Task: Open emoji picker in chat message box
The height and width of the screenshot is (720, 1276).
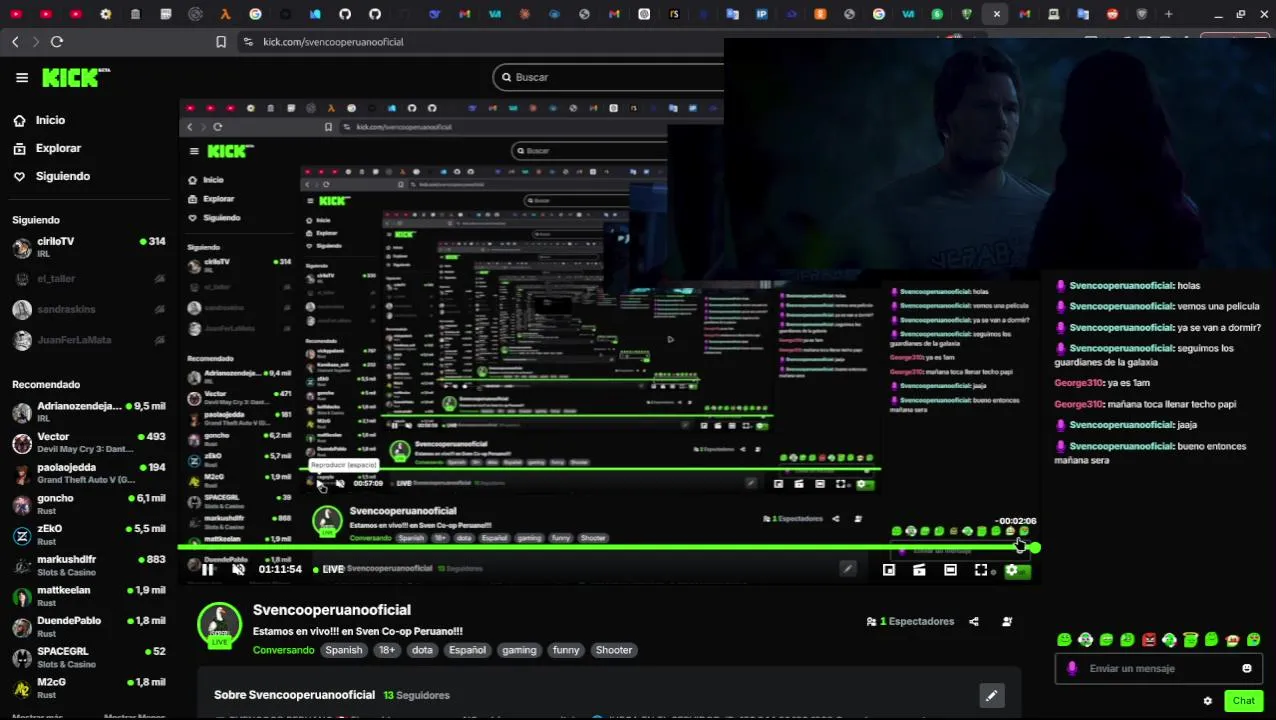Action: (x=1247, y=668)
